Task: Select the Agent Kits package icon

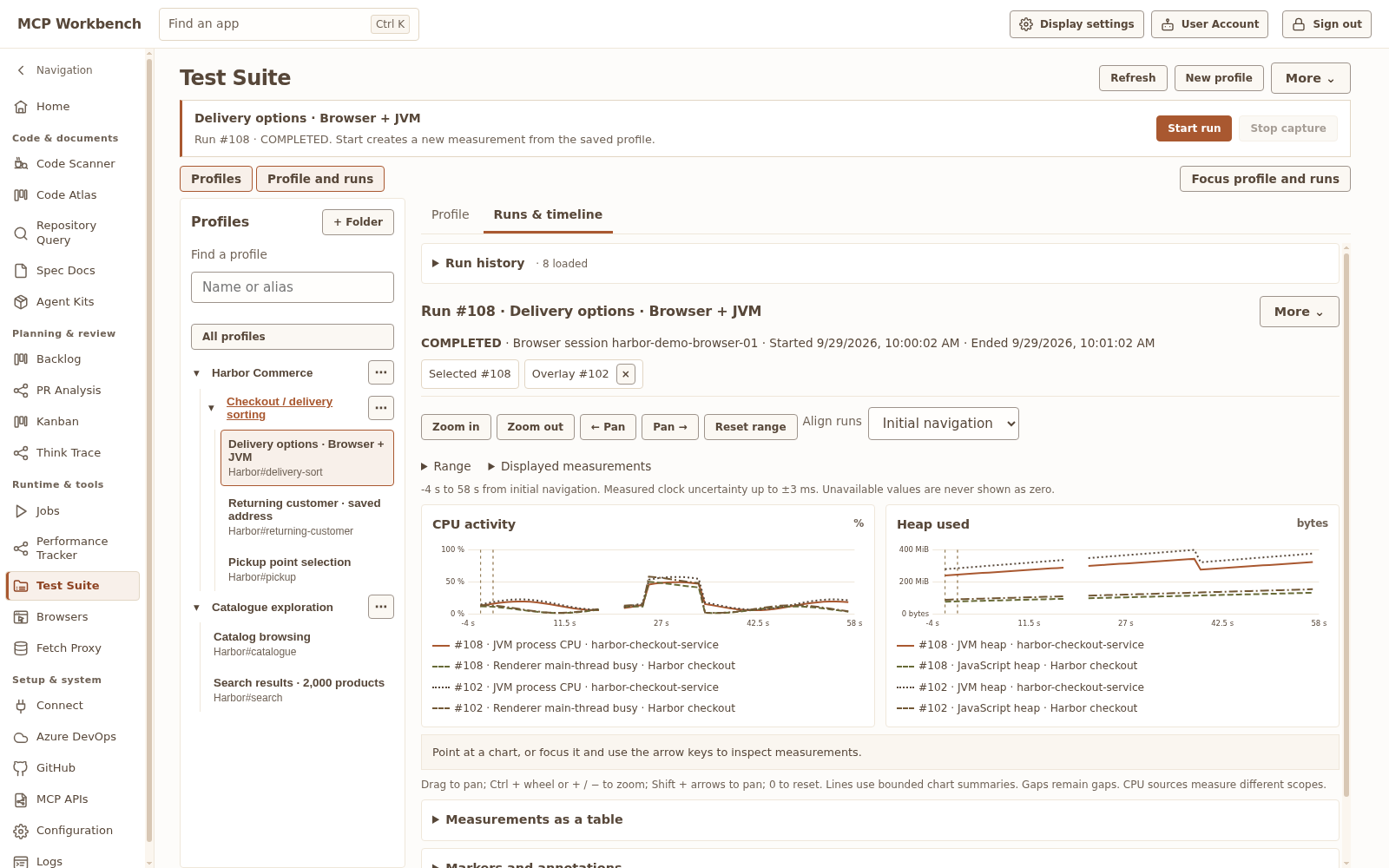Action: (21, 302)
